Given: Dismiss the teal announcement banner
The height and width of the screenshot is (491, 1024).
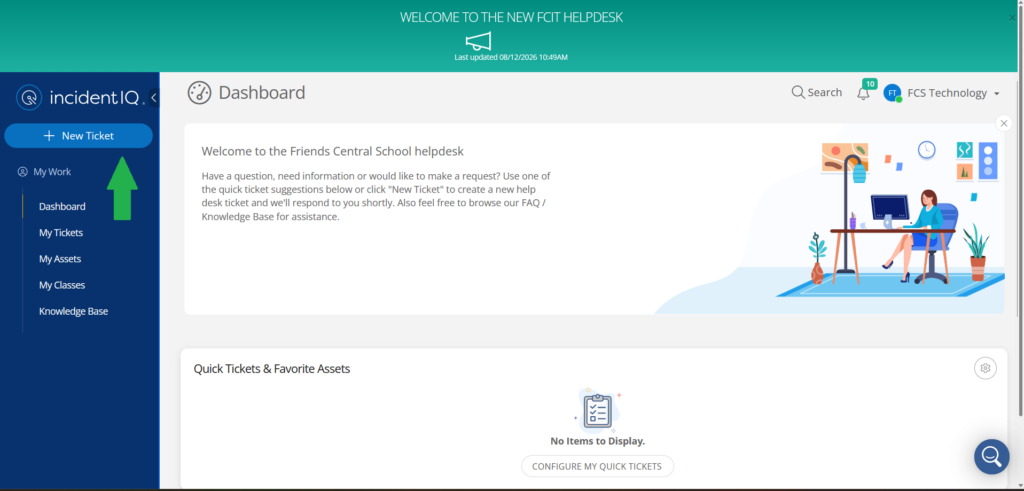Looking at the screenshot, I should point(1012,18).
